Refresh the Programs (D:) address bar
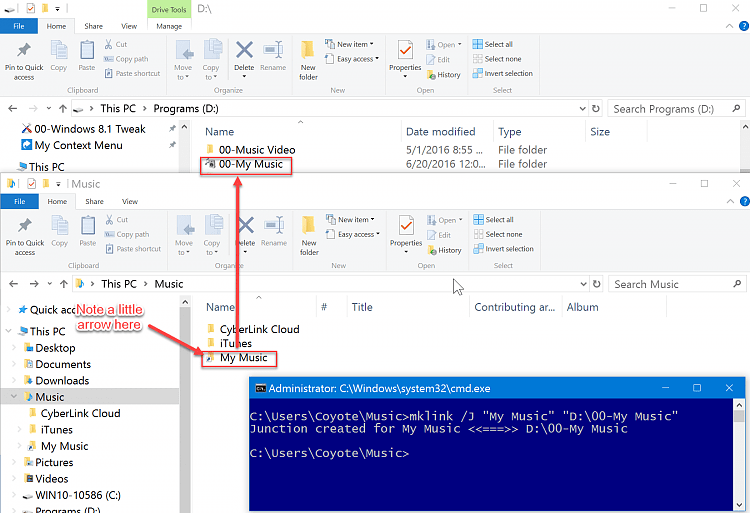Screen dimensions: 750x513 click(x=596, y=109)
